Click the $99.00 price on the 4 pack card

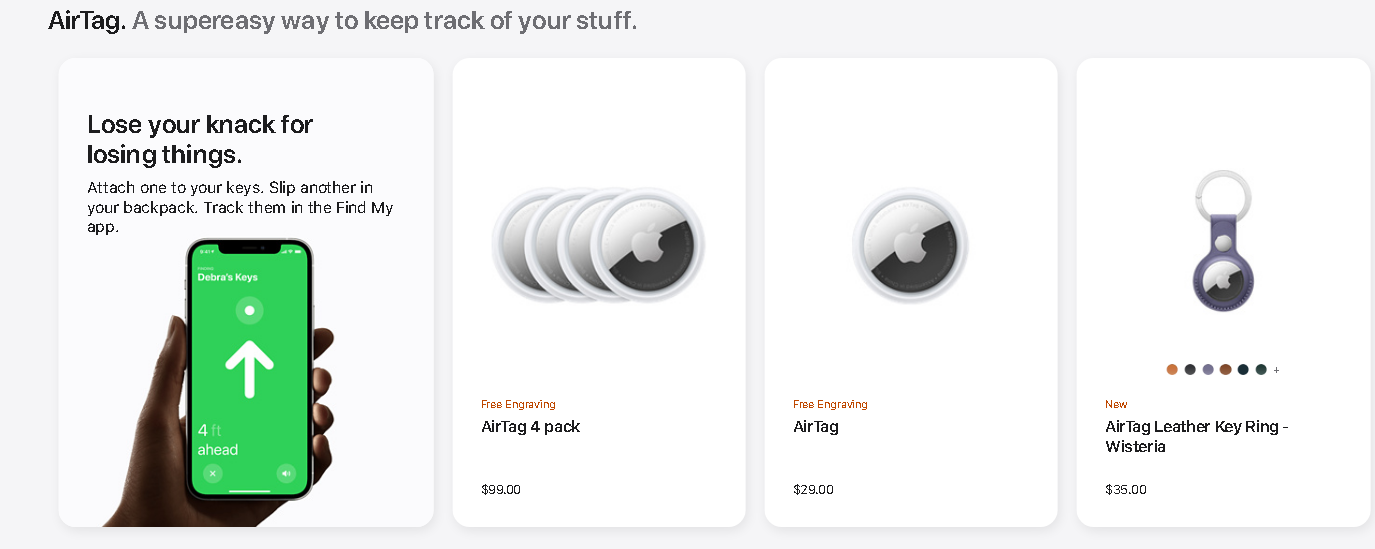(x=501, y=490)
